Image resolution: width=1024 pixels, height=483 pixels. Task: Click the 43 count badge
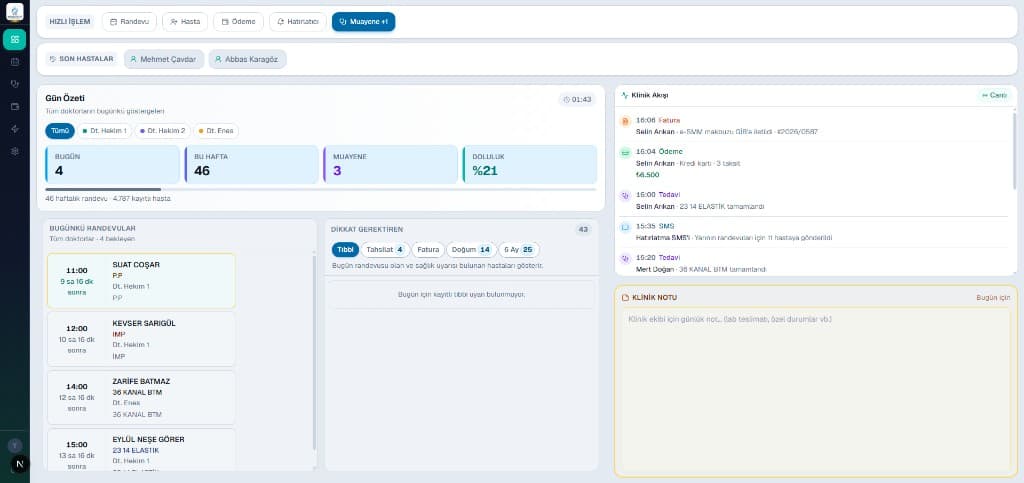coord(583,229)
